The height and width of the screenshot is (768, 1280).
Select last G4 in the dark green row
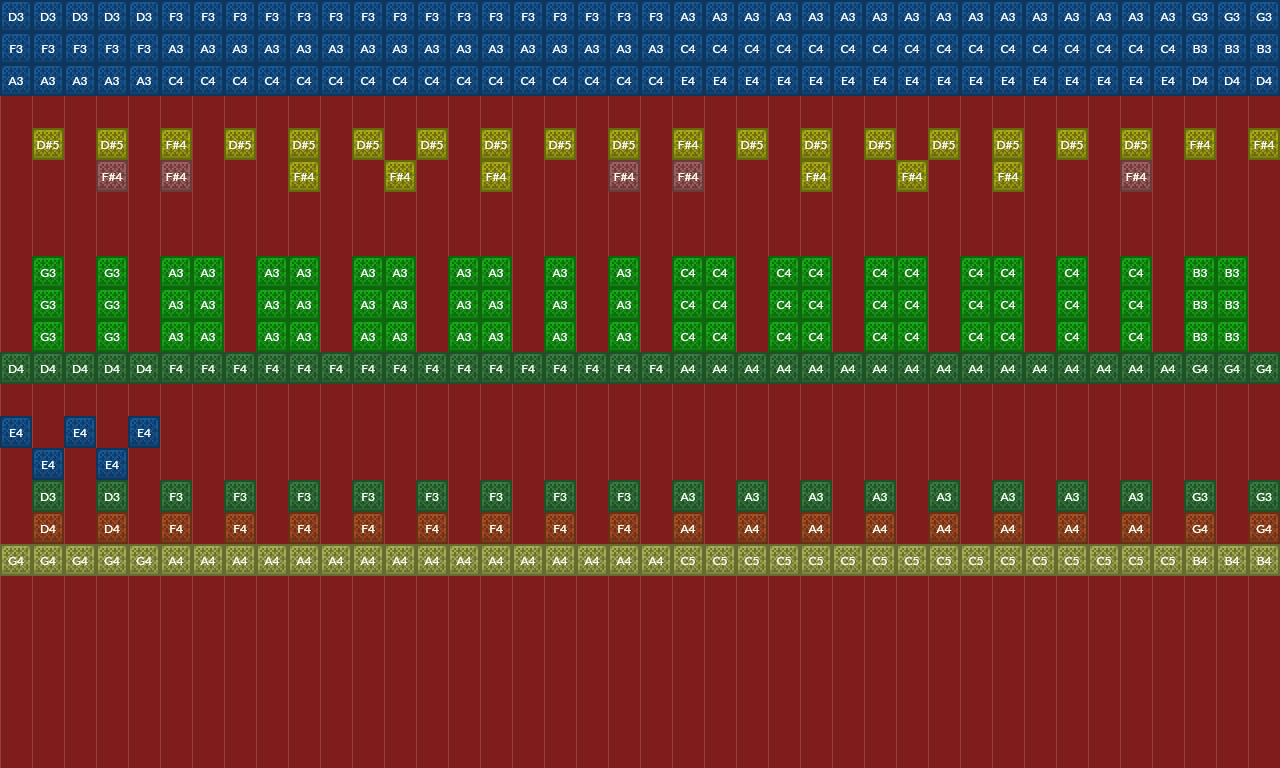[x=1264, y=369]
